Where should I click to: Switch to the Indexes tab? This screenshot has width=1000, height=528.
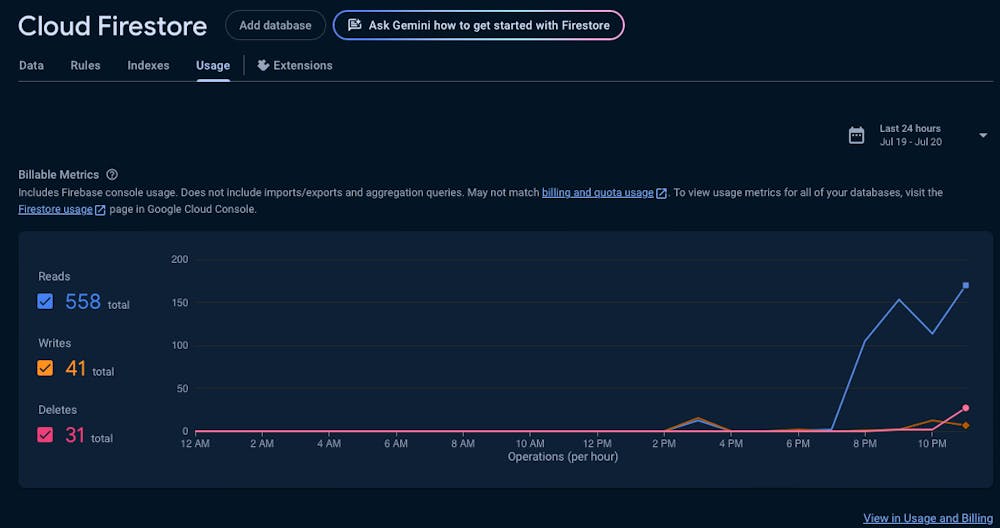149,65
